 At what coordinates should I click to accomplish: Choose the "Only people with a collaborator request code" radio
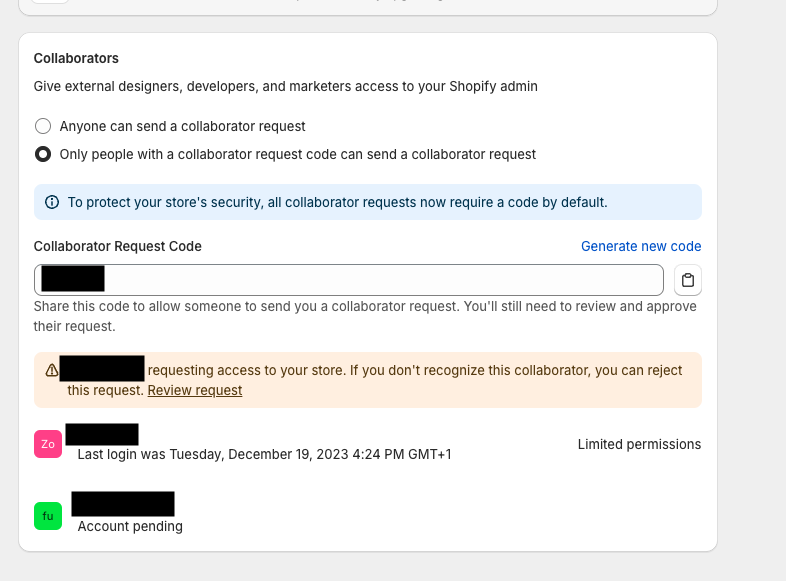[x=43, y=154]
